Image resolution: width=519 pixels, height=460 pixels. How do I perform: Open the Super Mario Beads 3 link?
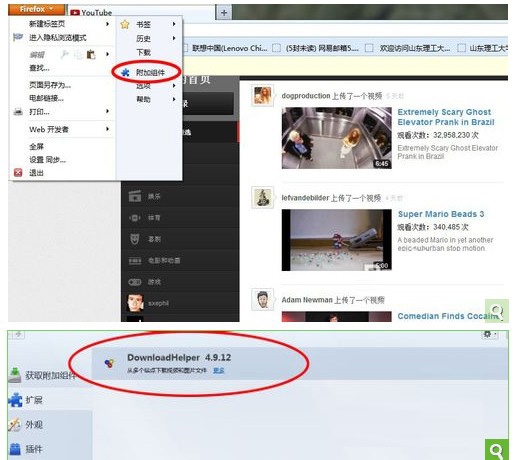pos(441,214)
